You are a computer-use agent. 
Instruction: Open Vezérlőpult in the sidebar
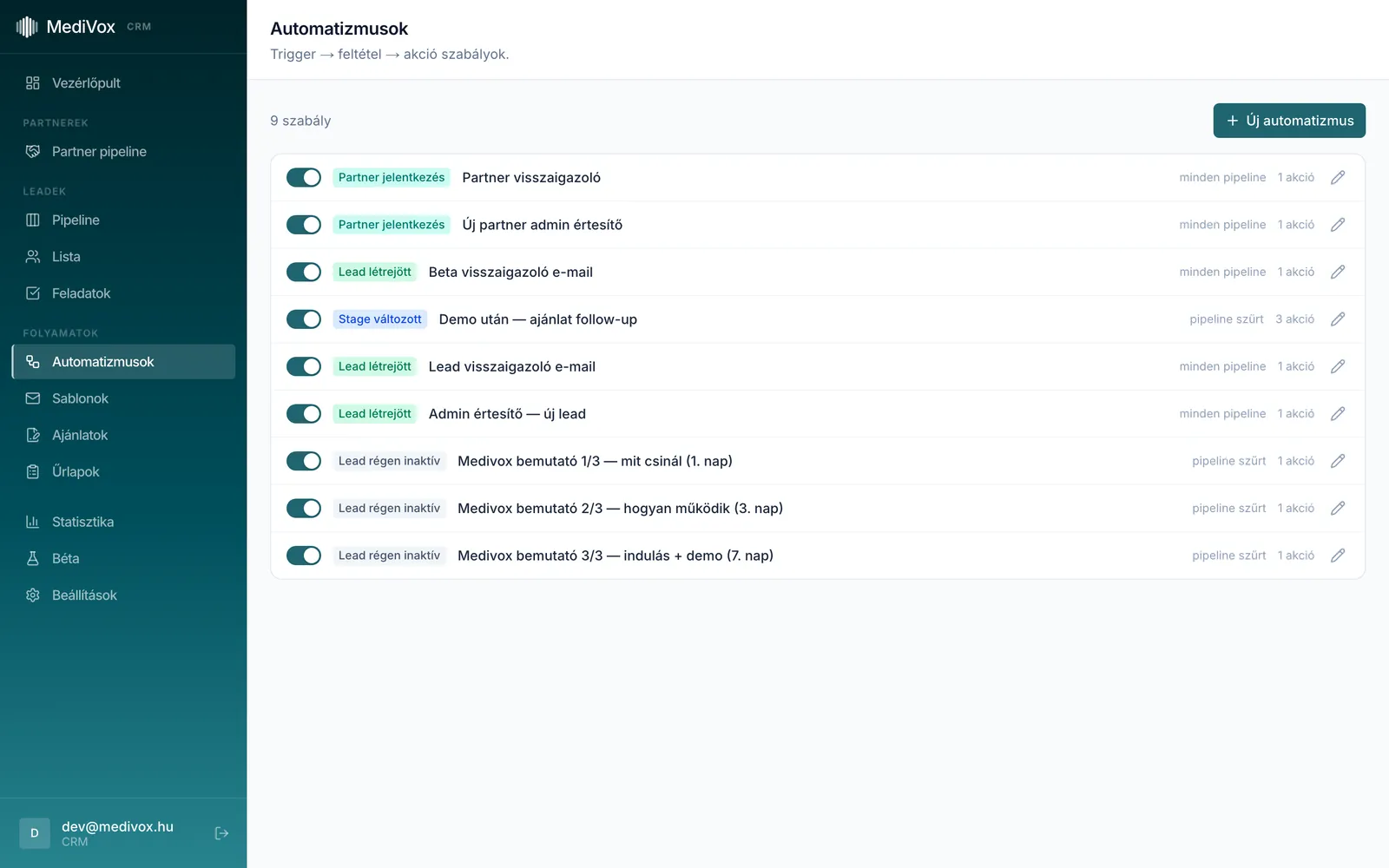coord(123,83)
